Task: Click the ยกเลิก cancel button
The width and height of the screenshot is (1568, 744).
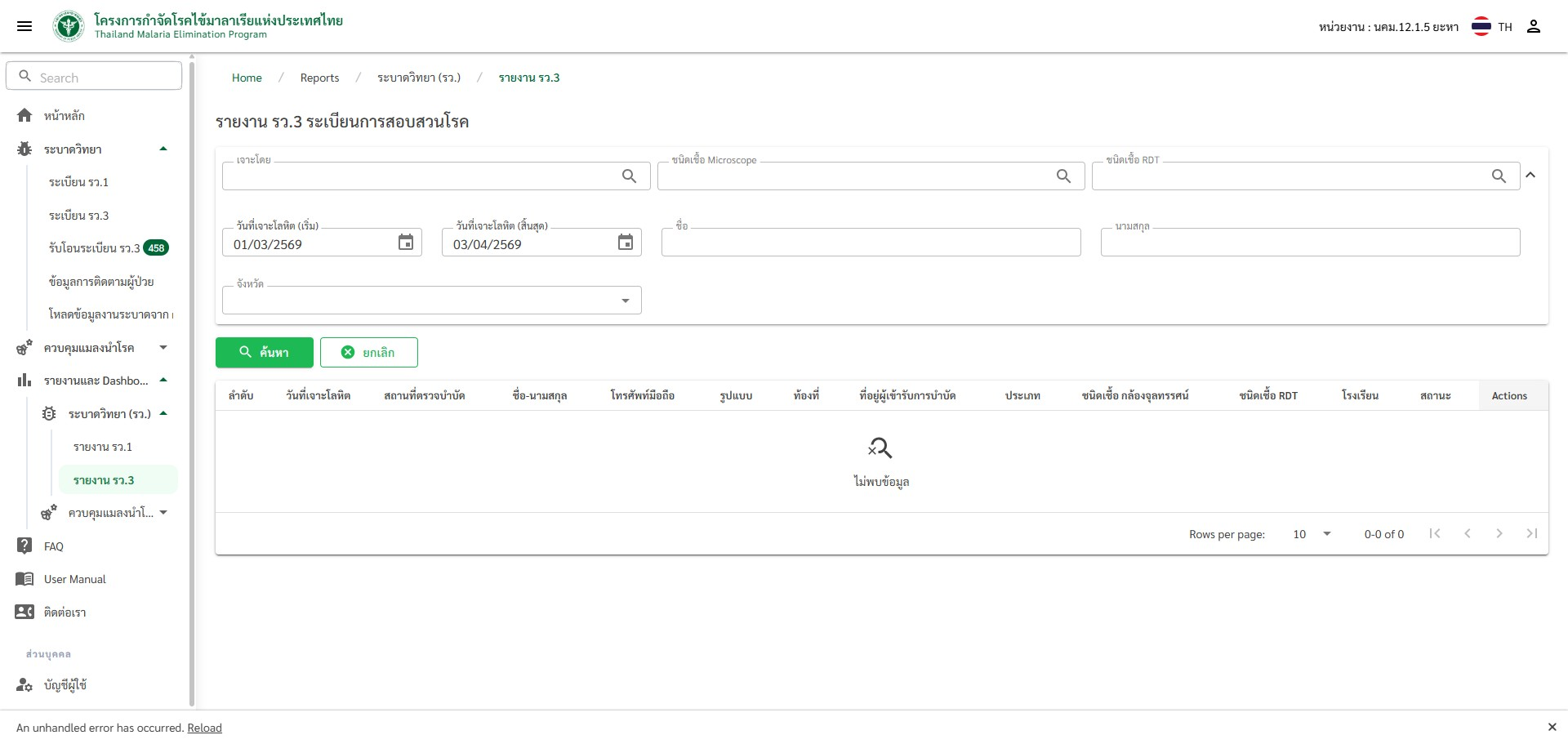Action: click(368, 352)
